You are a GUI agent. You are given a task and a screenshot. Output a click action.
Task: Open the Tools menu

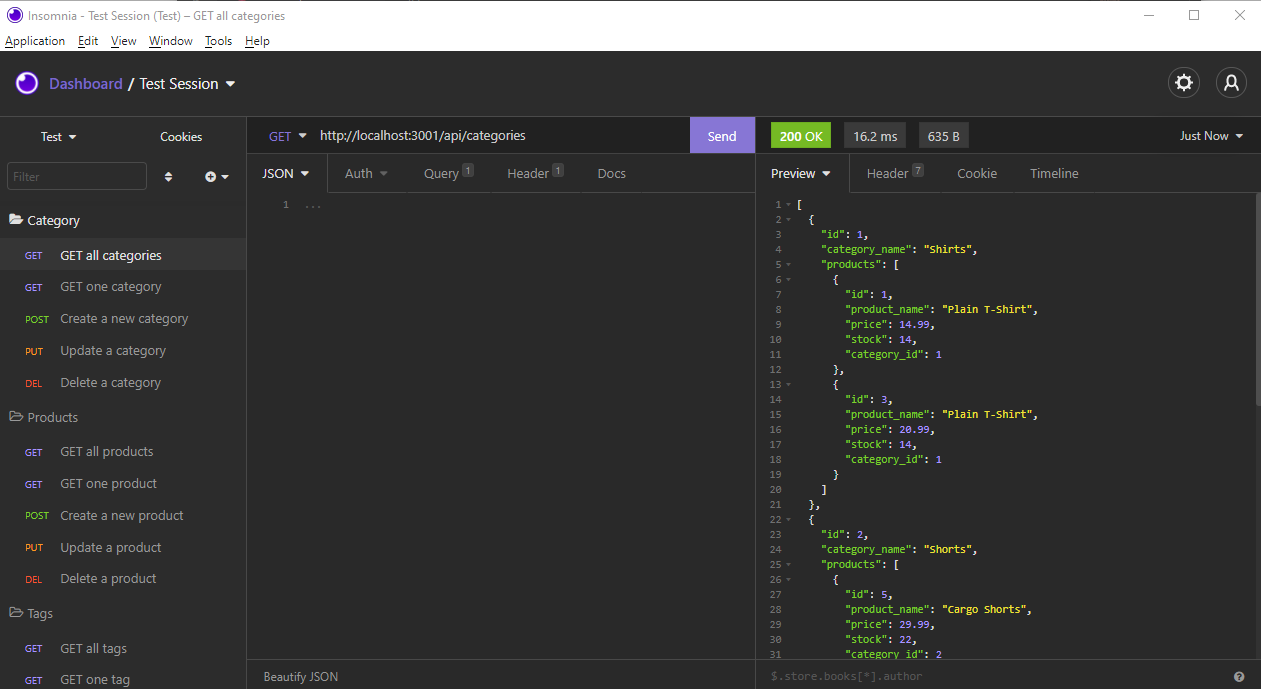tap(218, 41)
